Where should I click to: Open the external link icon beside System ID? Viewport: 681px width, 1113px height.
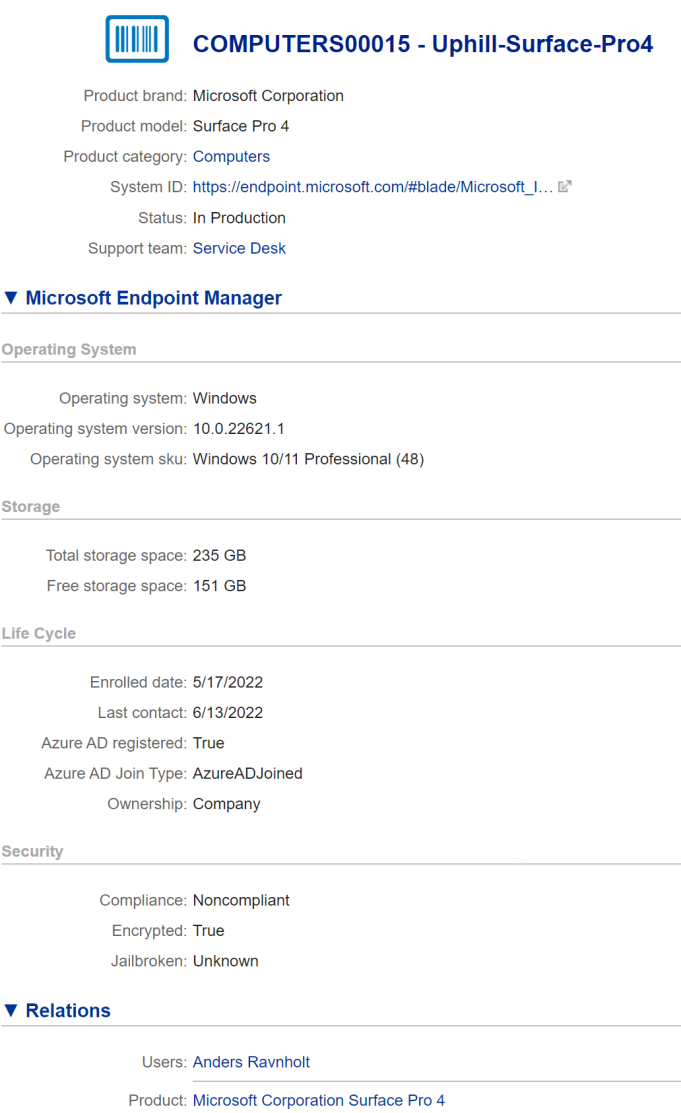(x=564, y=187)
